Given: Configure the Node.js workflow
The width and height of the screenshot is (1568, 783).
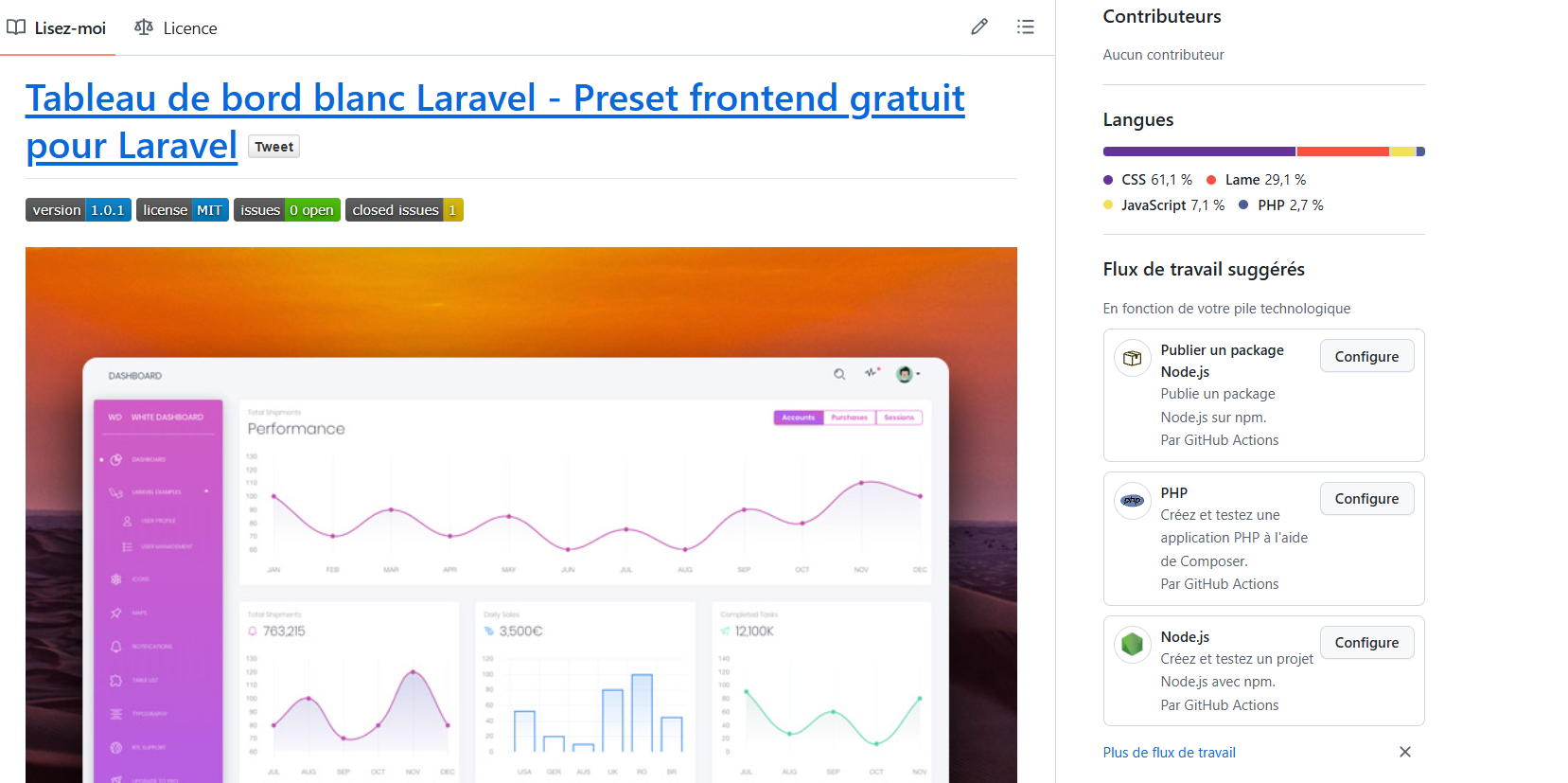Looking at the screenshot, I should [1366, 642].
